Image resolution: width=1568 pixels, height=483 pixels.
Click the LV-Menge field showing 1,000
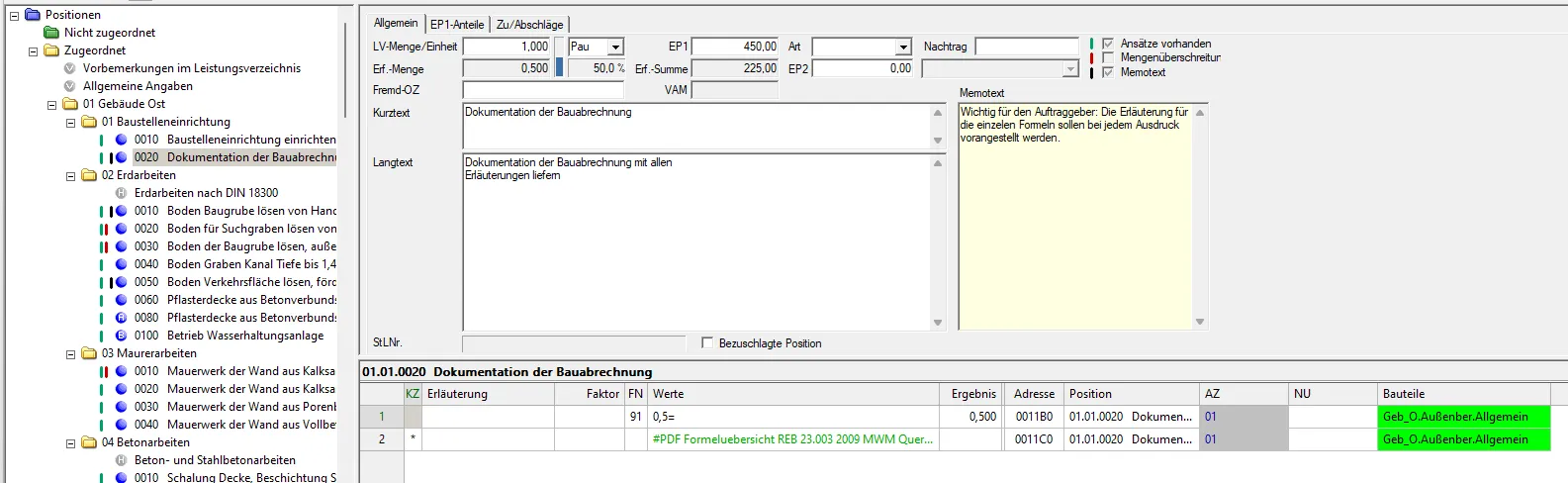pyautogui.click(x=507, y=47)
